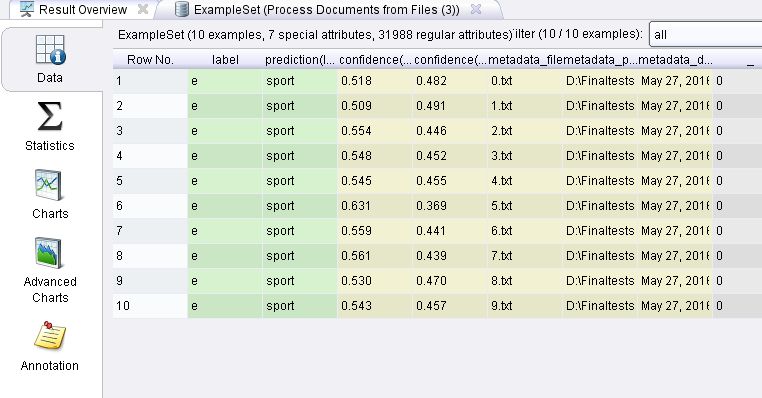The image size is (762, 398).
Task: Sort by Row No. column header
Action: click(150, 60)
